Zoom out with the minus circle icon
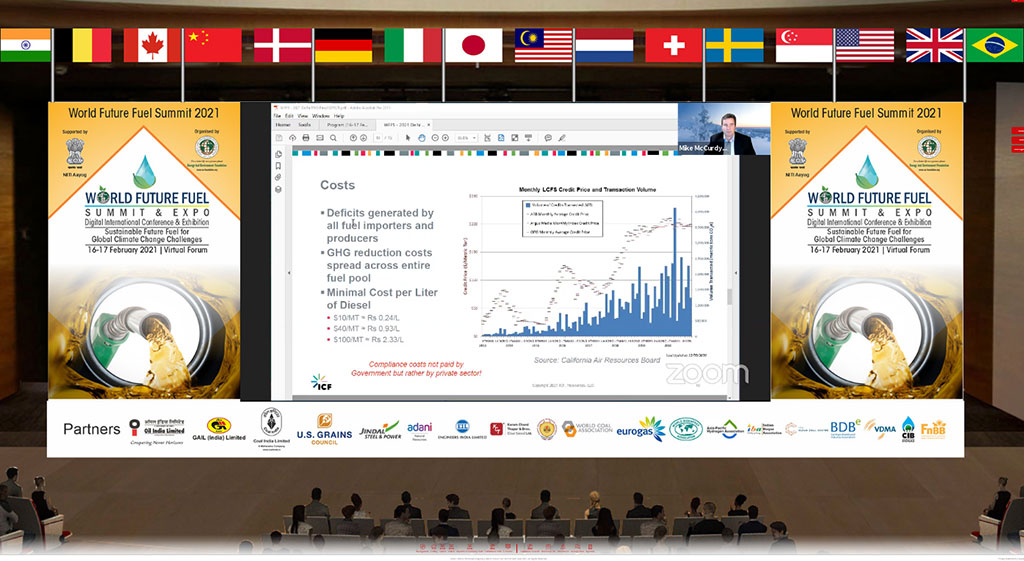The height and width of the screenshot is (561, 1024). (x=435, y=138)
